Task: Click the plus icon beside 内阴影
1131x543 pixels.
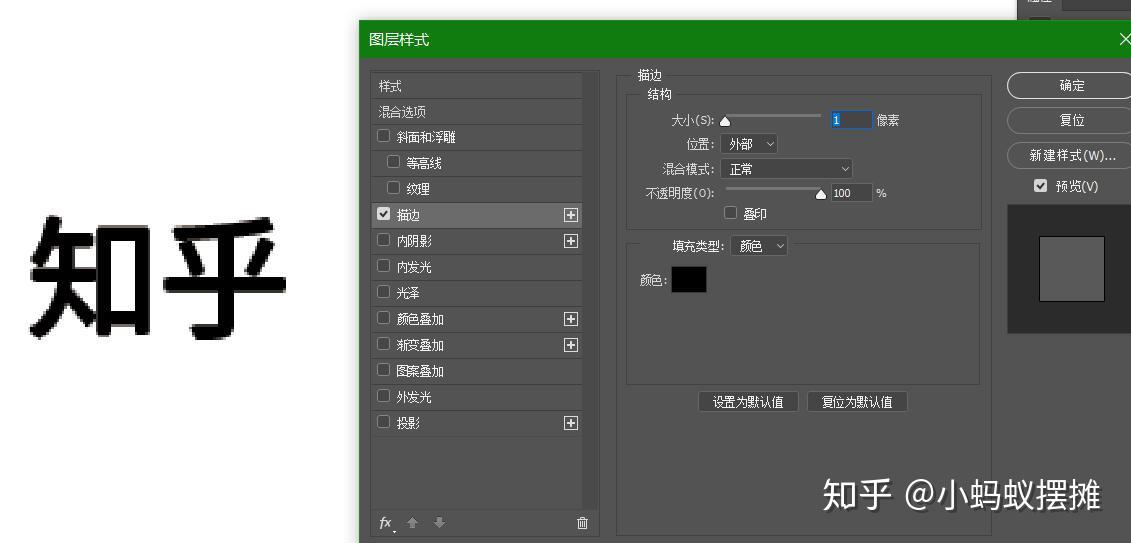Action: pyautogui.click(x=571, y=241)
